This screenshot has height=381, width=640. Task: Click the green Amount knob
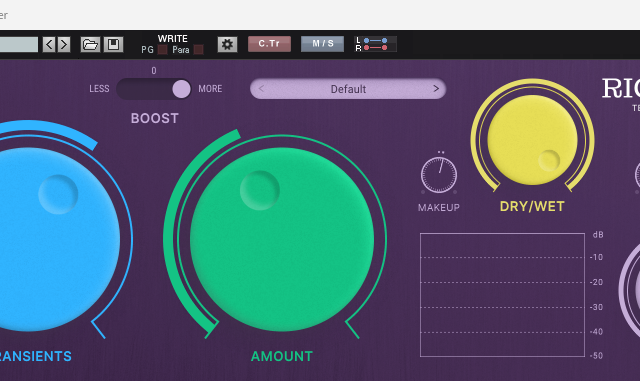click(282, 239)
